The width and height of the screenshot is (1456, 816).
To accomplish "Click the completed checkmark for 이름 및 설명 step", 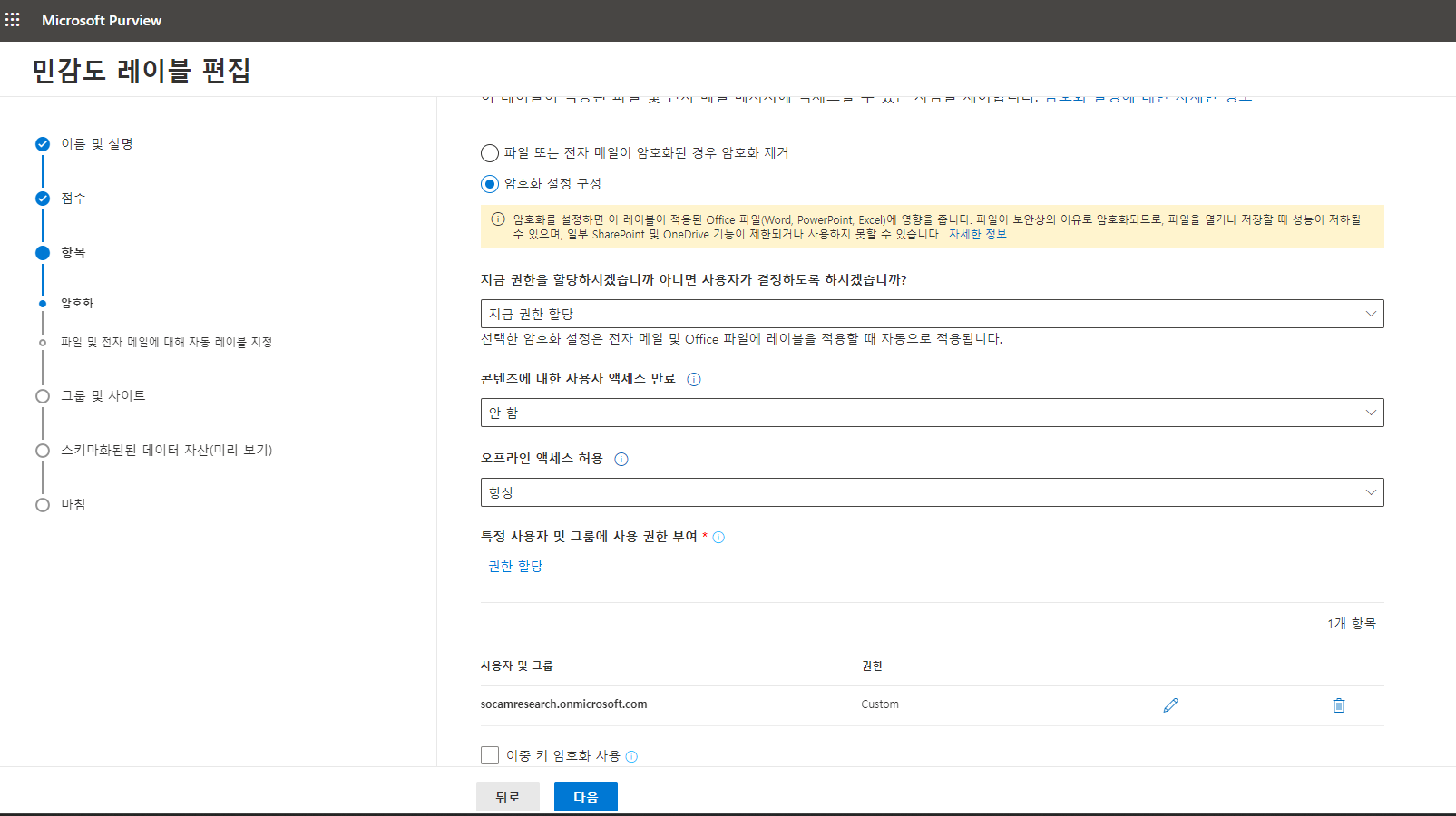I will [x=43, y=144].
